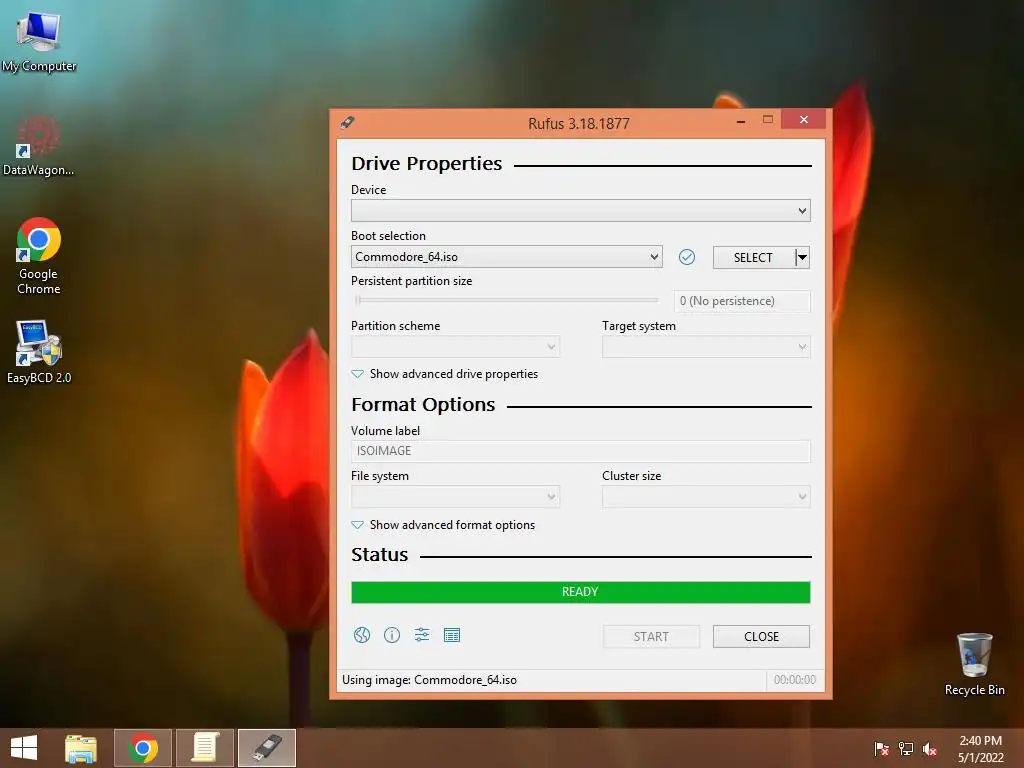Minimize the Rufus window

pyautogui.click(x=741, y=121)
